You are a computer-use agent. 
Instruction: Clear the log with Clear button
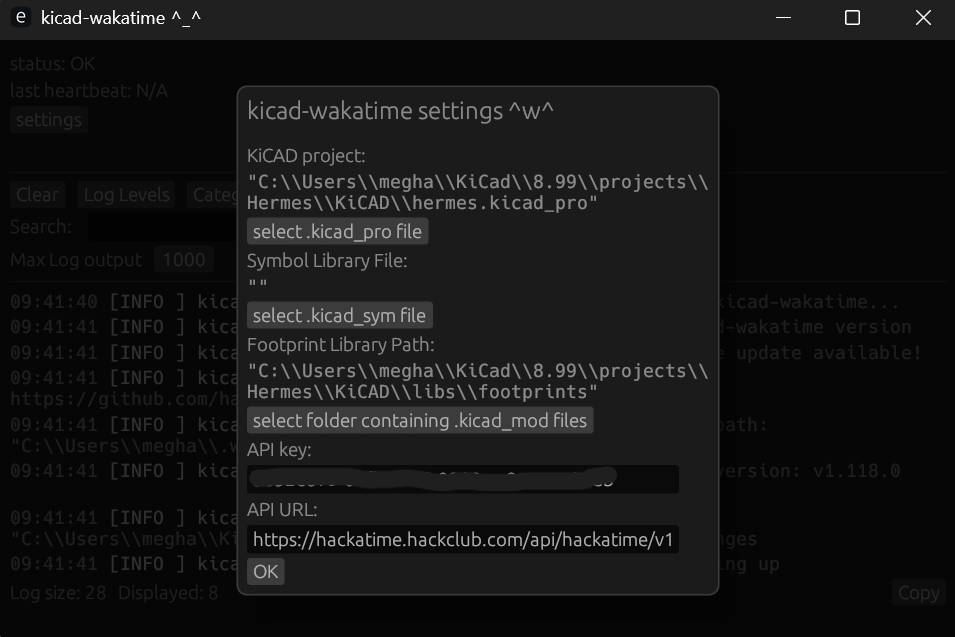tap(37, 195)
